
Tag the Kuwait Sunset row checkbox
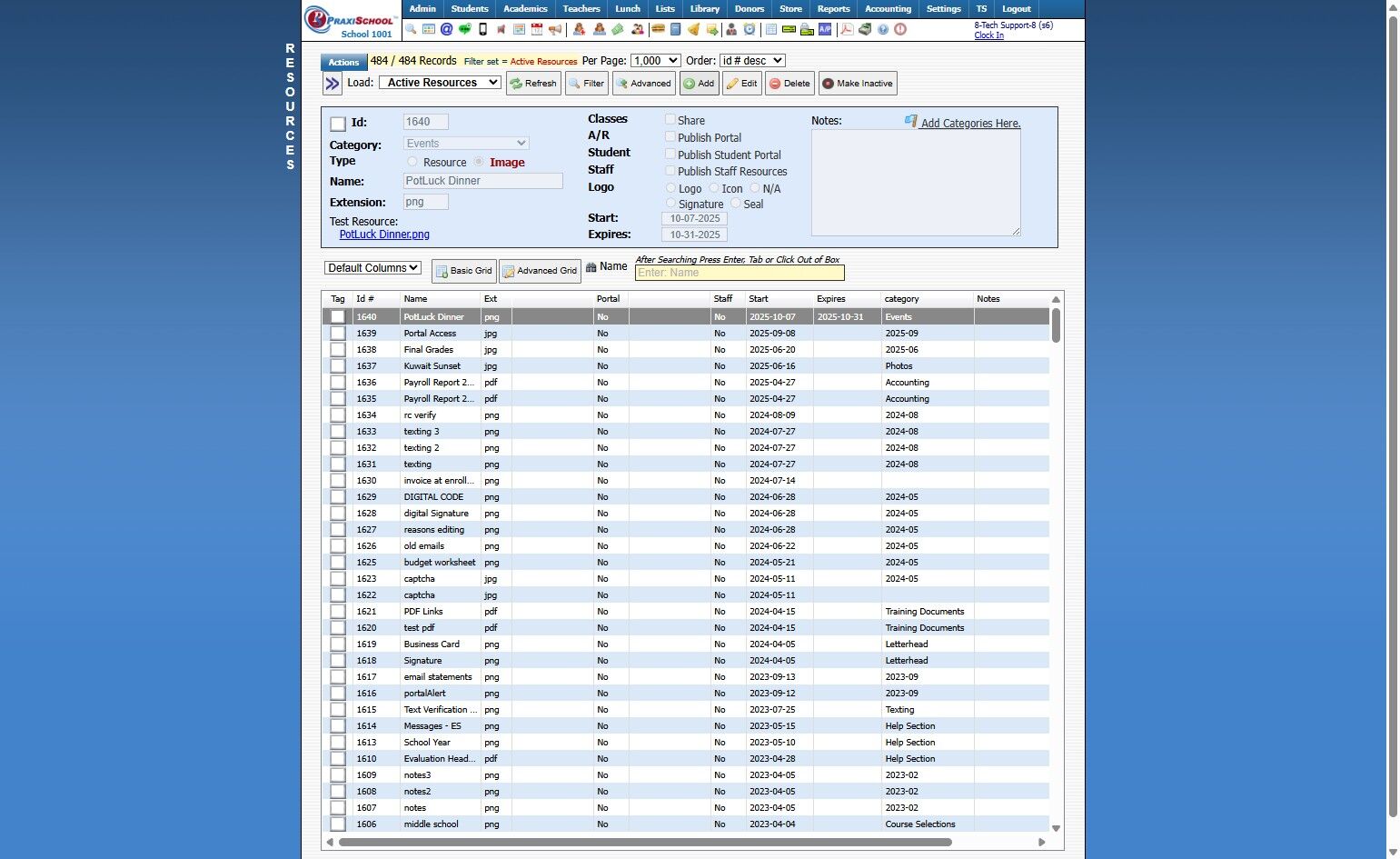pyautogui.click(x=337, y=366)
